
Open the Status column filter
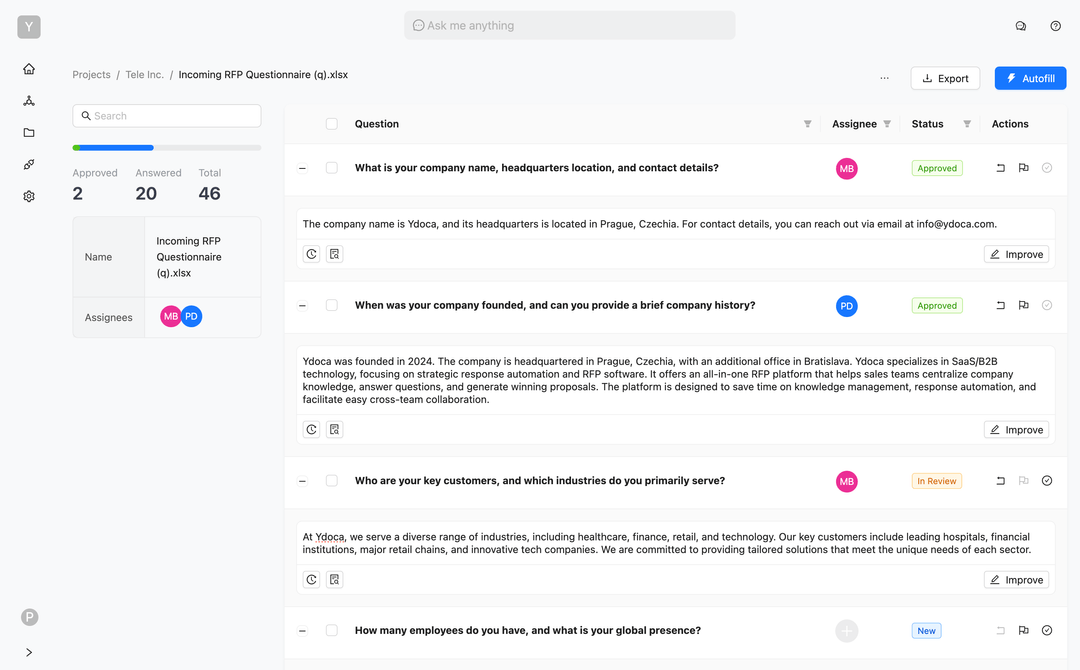[x=967, y=124]
